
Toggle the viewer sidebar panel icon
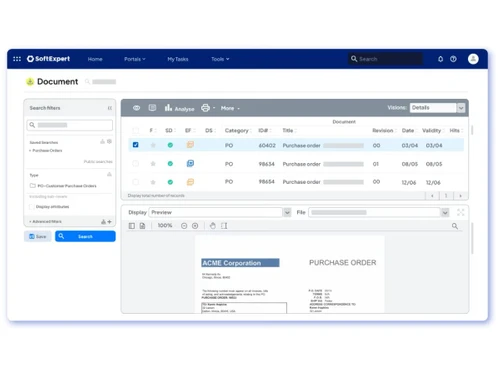pyautogui.click(x=132, y=226)
